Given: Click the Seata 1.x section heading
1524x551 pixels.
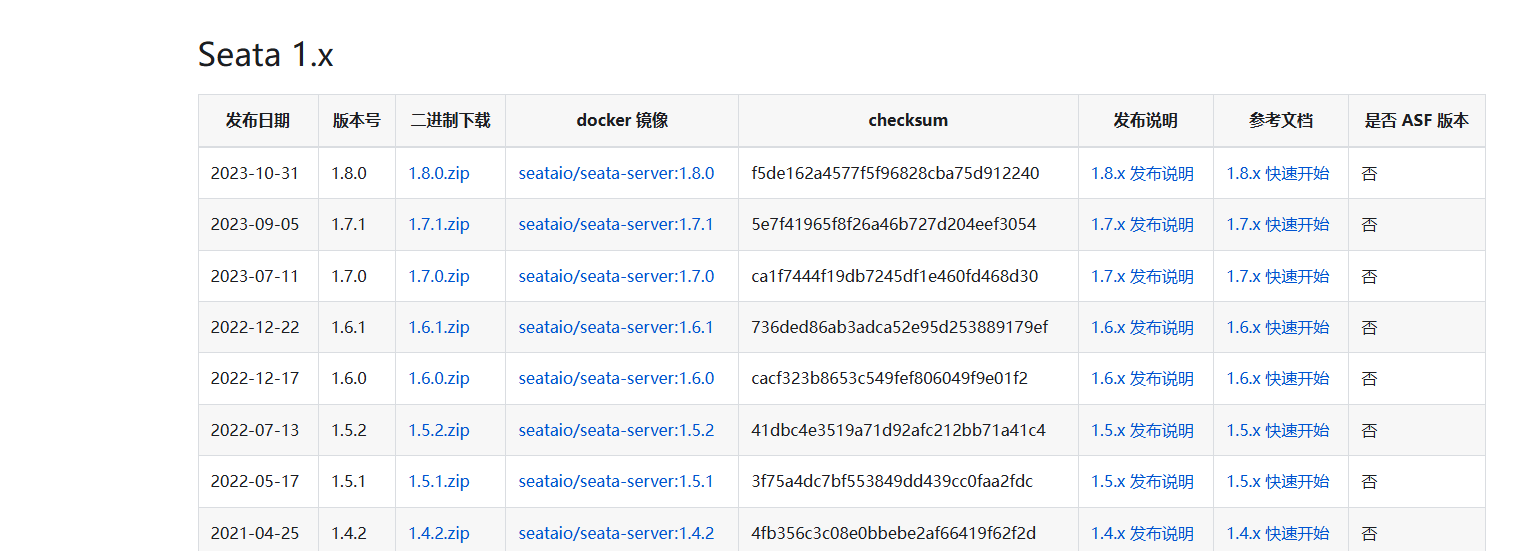Looking at the screenshot, I should [x=265, y=55].
